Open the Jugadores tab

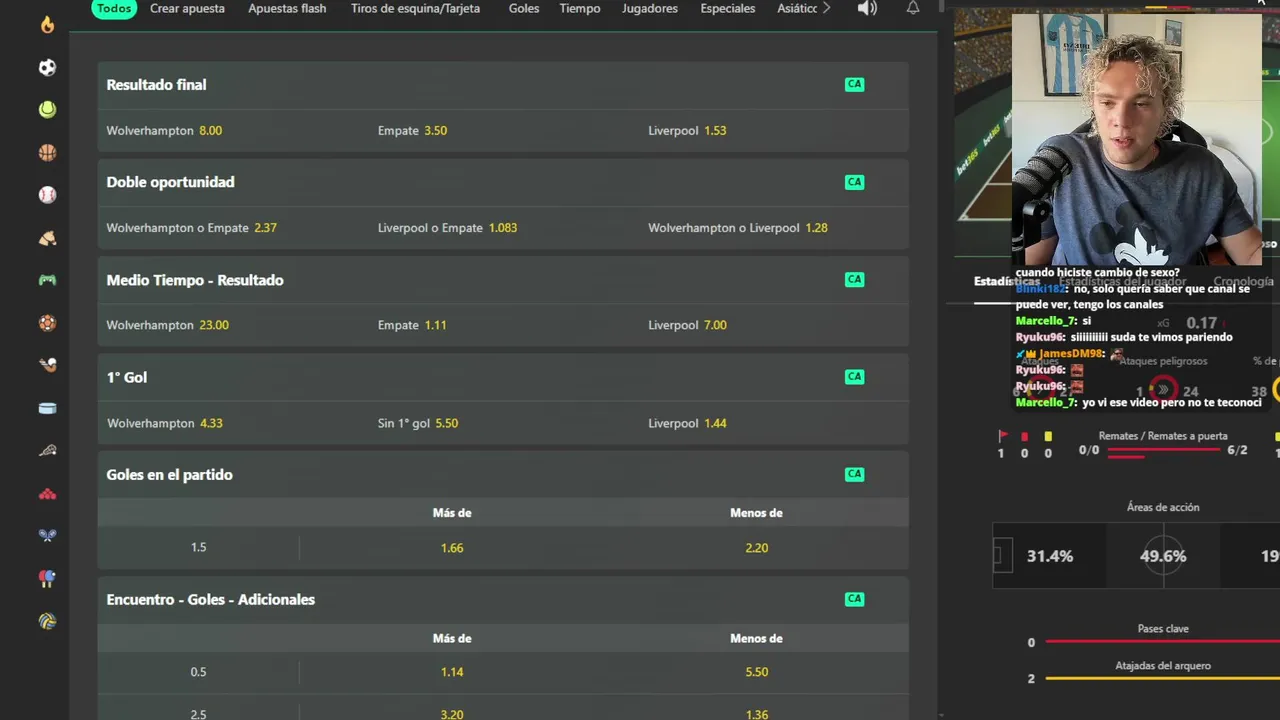click(650, 8)
